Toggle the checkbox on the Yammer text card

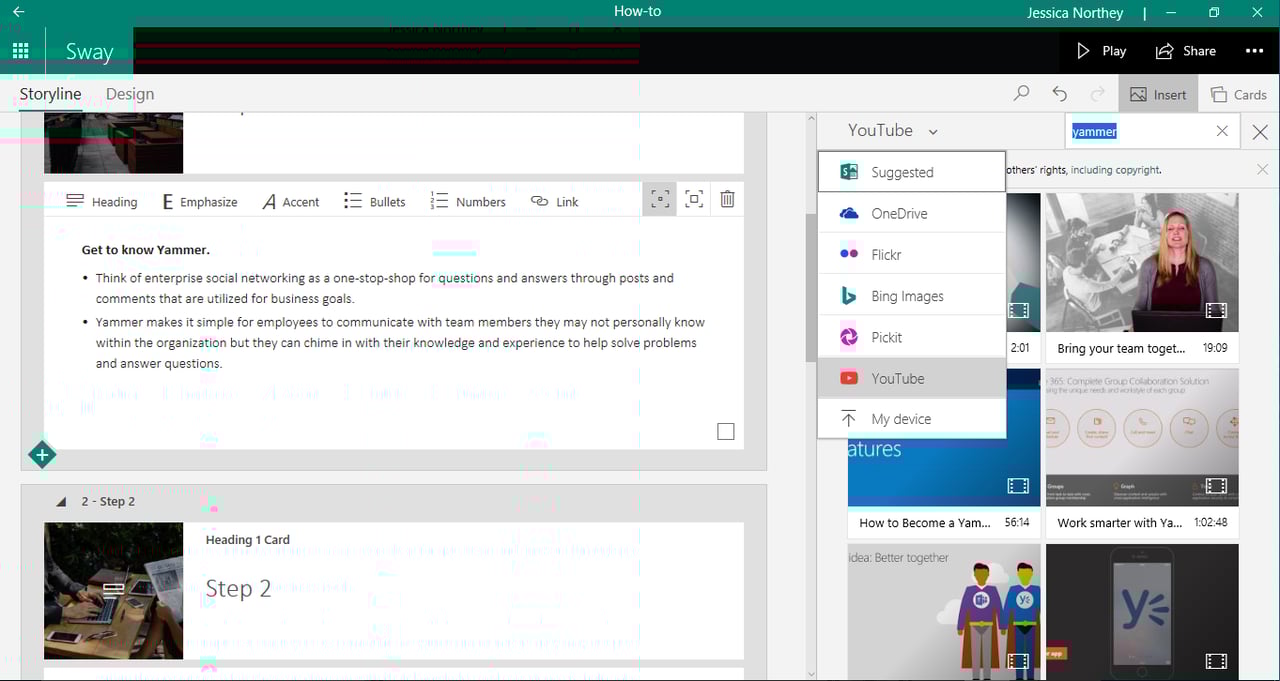click(725, 431)
